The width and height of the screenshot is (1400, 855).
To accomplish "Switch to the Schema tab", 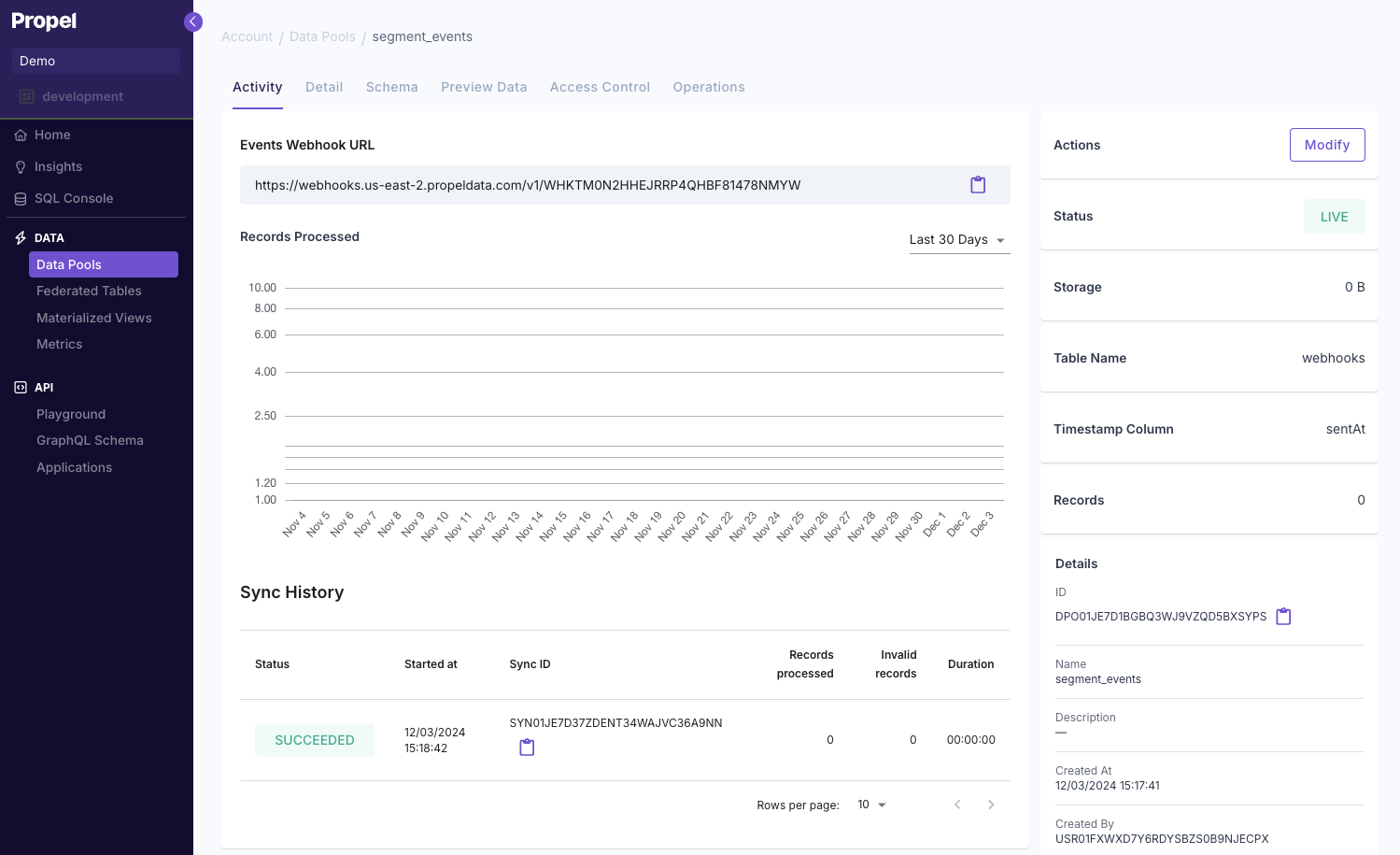I will pos(391,86).
